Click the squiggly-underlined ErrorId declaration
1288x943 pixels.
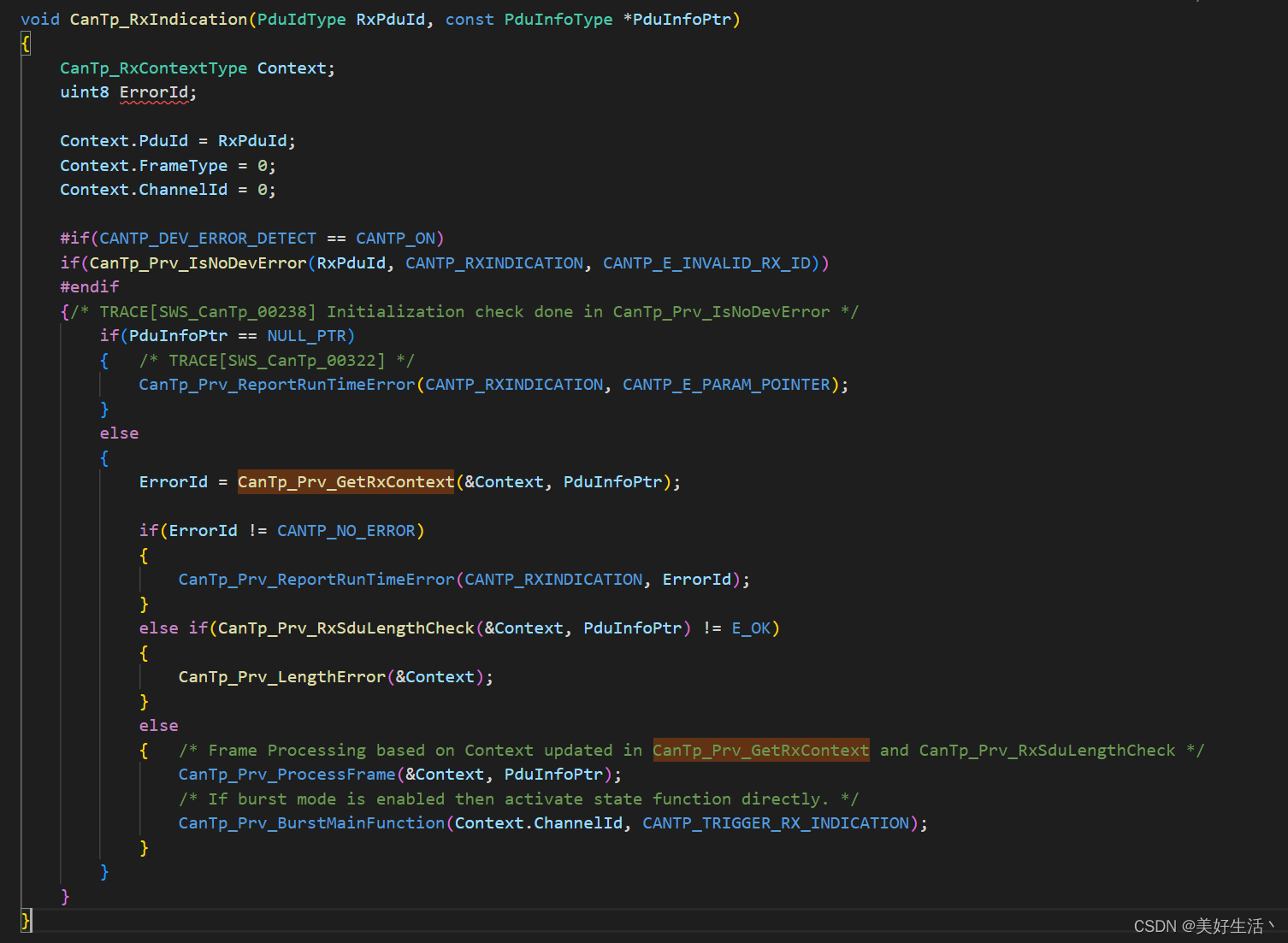155,92
